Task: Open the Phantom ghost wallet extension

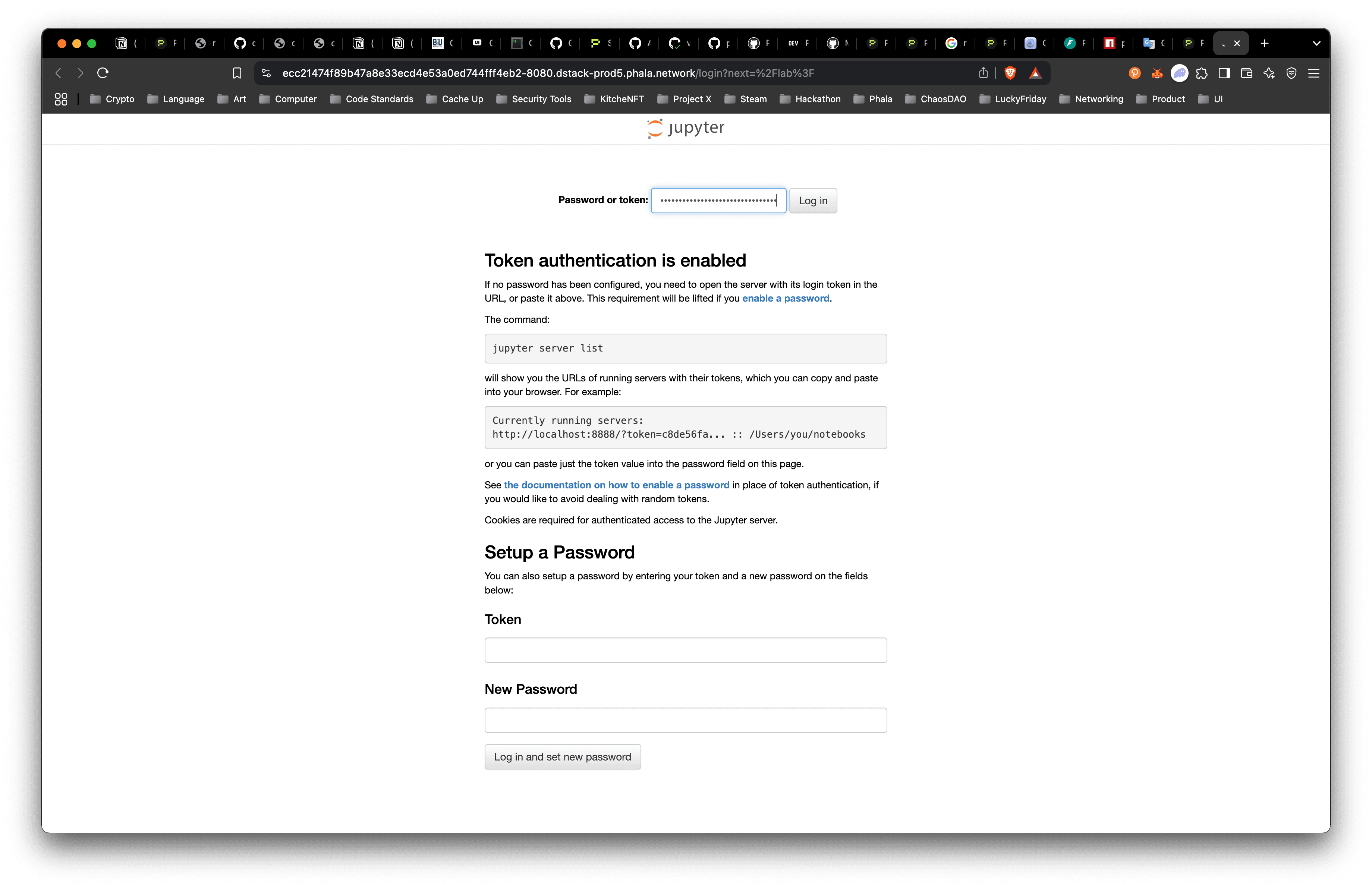Action: pos(1180,73)
